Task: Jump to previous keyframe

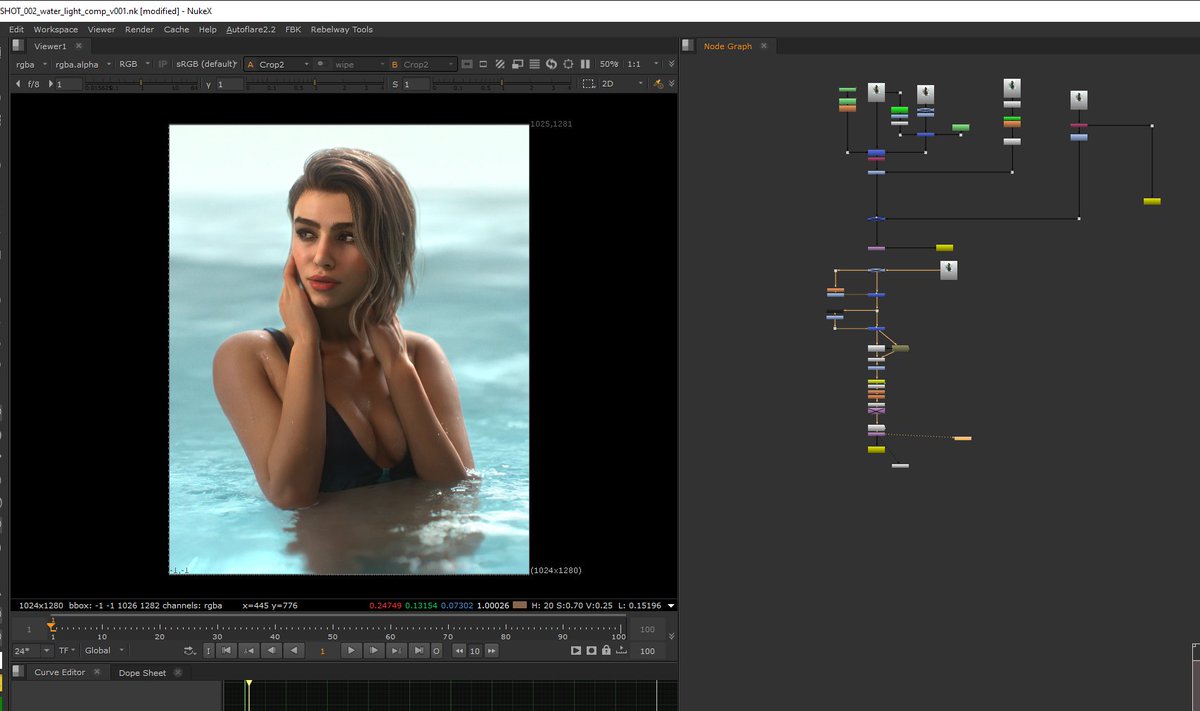Action: [249, 651]
